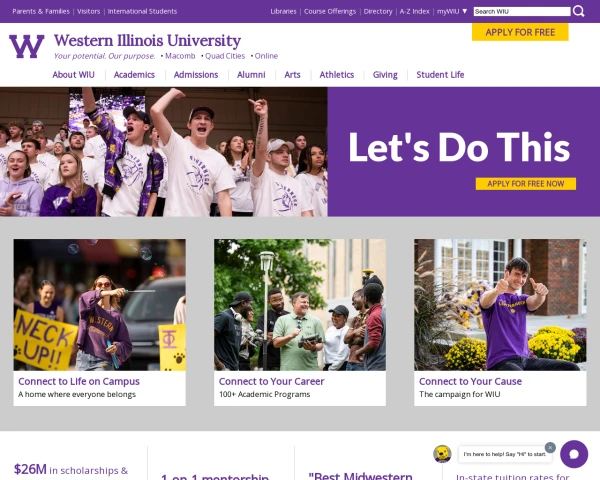Viewport: 600px width, 480px height.
Task: Open Course Offerings link
Action: (330, 11)
